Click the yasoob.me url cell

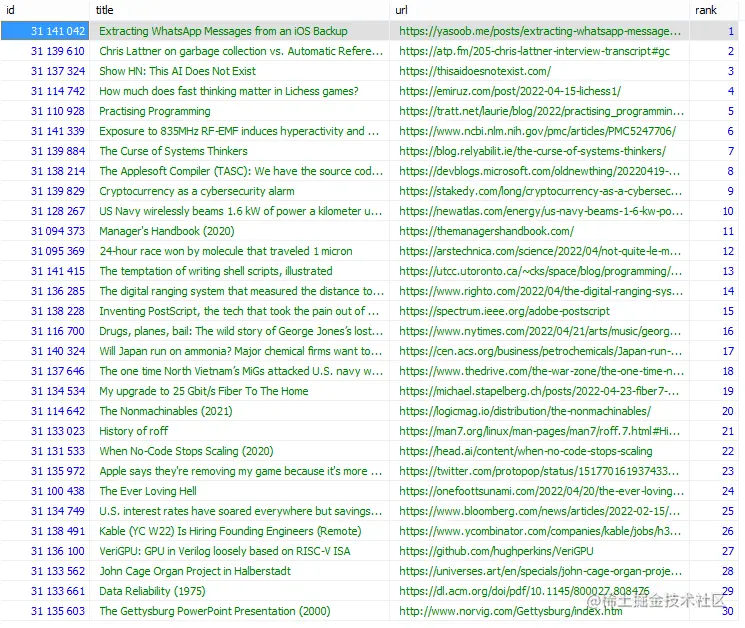coord(539,31)
